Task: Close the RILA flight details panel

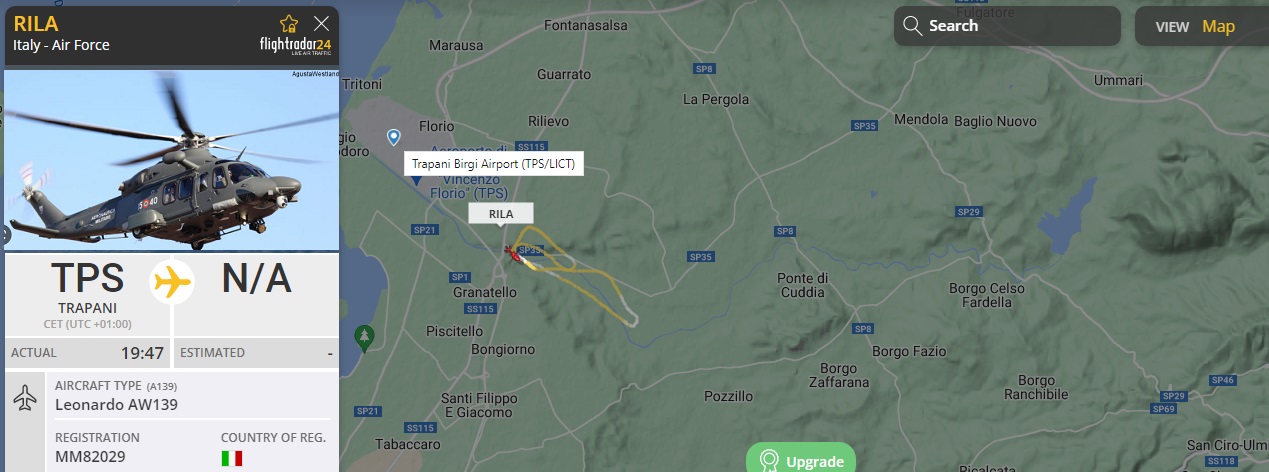Action: 321,23
